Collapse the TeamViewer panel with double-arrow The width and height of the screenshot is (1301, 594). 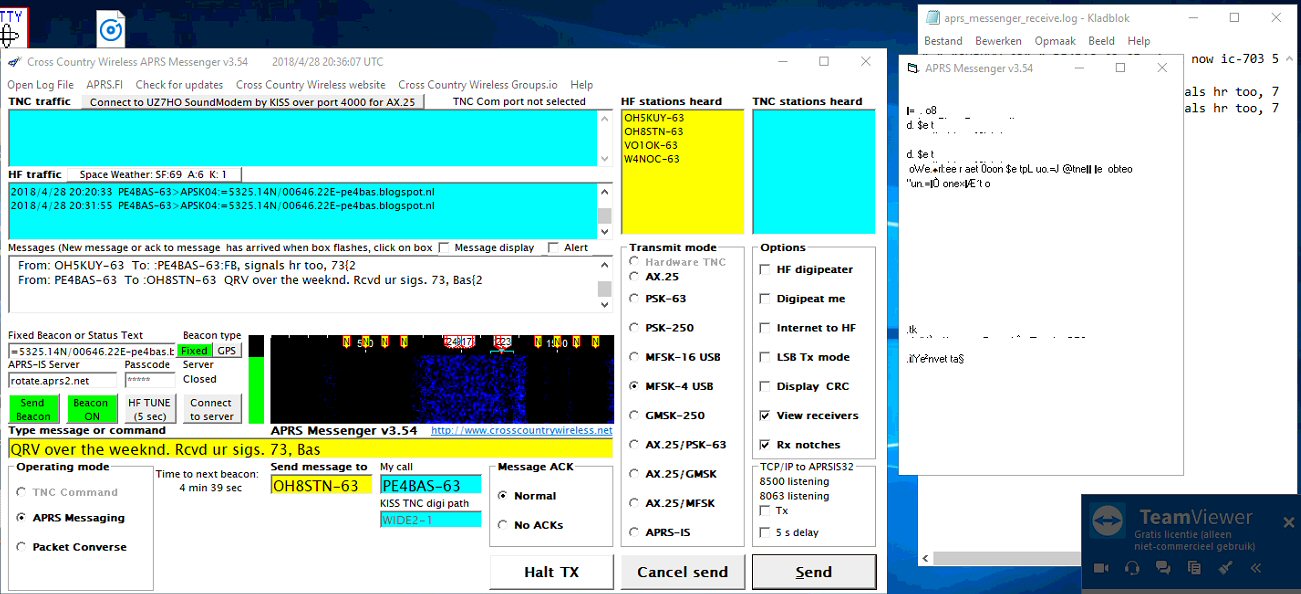pos(1256,568)
